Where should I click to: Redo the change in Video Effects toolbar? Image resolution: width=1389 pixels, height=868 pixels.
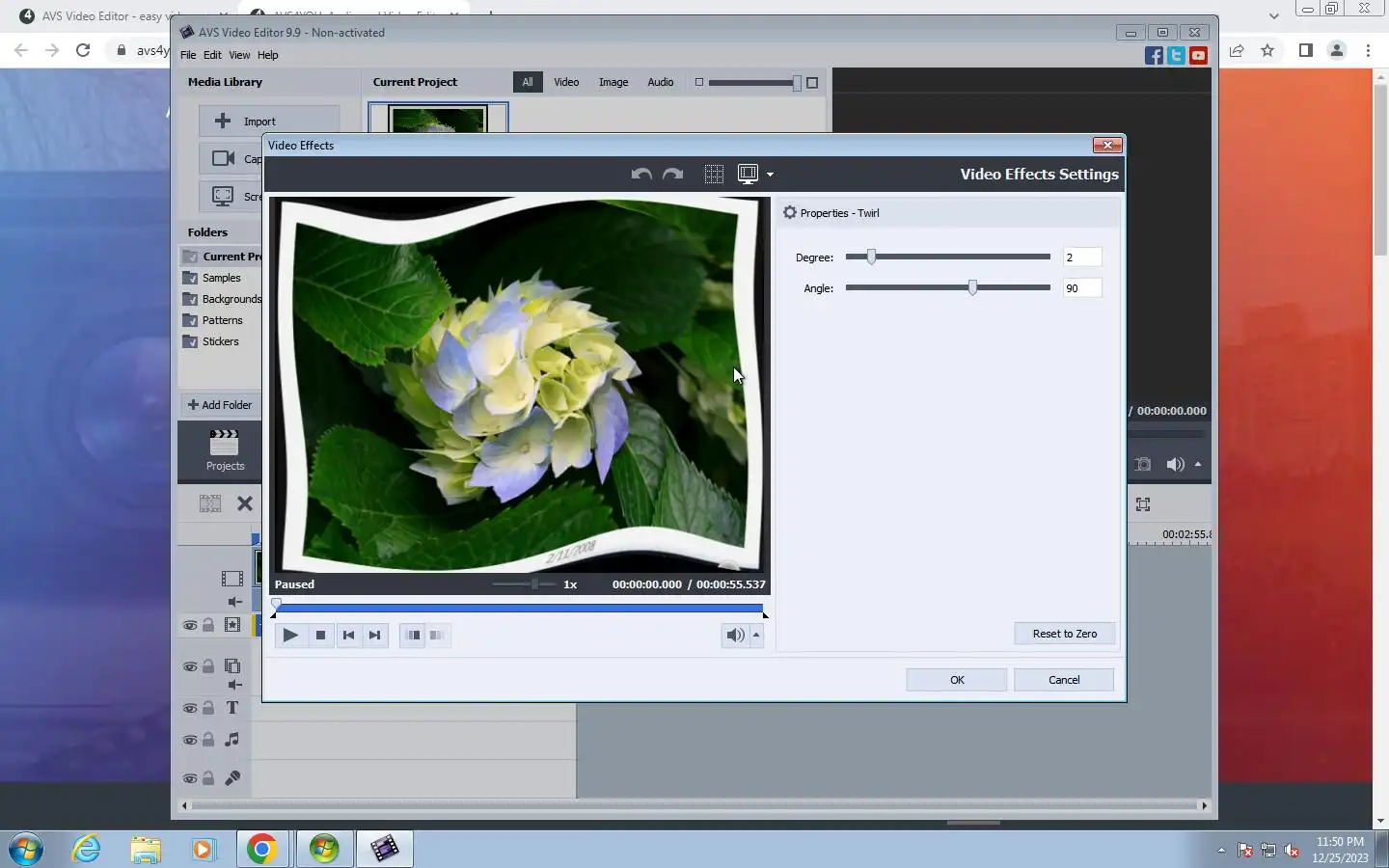click(x=673, y=174)
